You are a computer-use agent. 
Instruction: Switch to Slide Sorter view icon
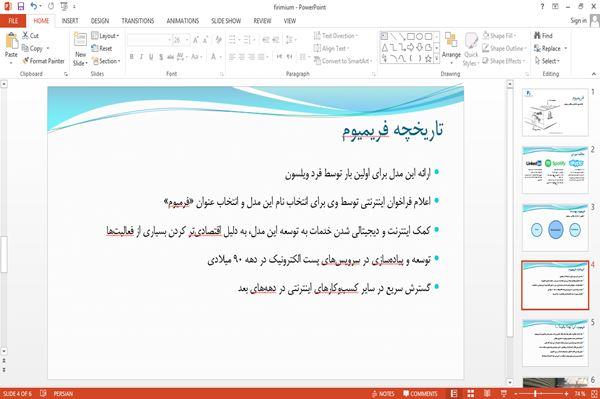[471, 393]
